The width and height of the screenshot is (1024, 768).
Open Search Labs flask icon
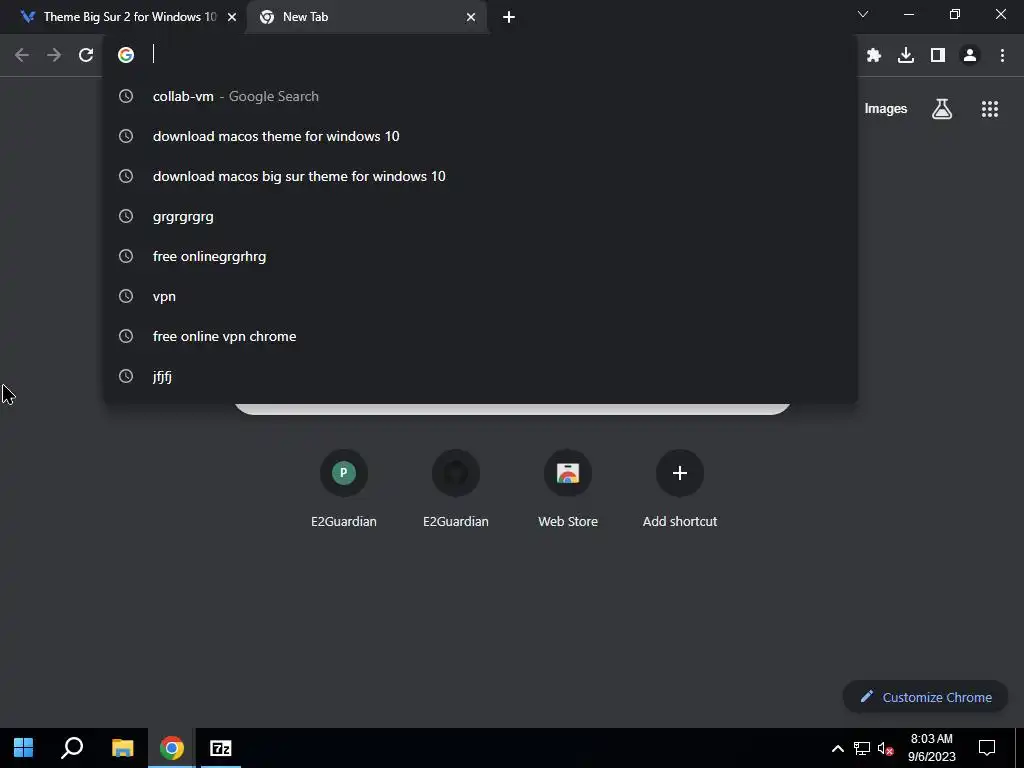(942, 108)
